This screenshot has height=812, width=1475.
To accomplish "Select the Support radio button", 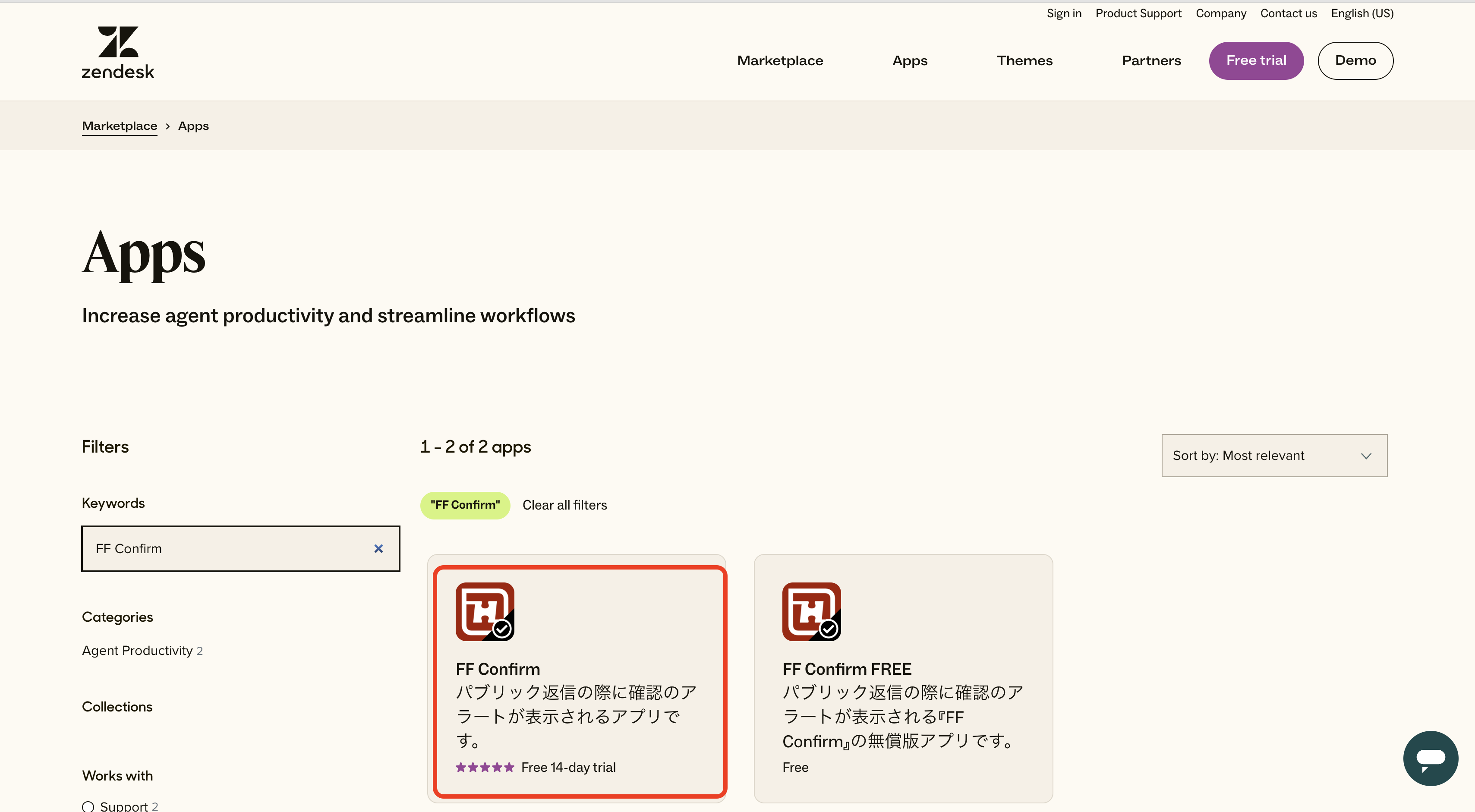I will 88,806.
